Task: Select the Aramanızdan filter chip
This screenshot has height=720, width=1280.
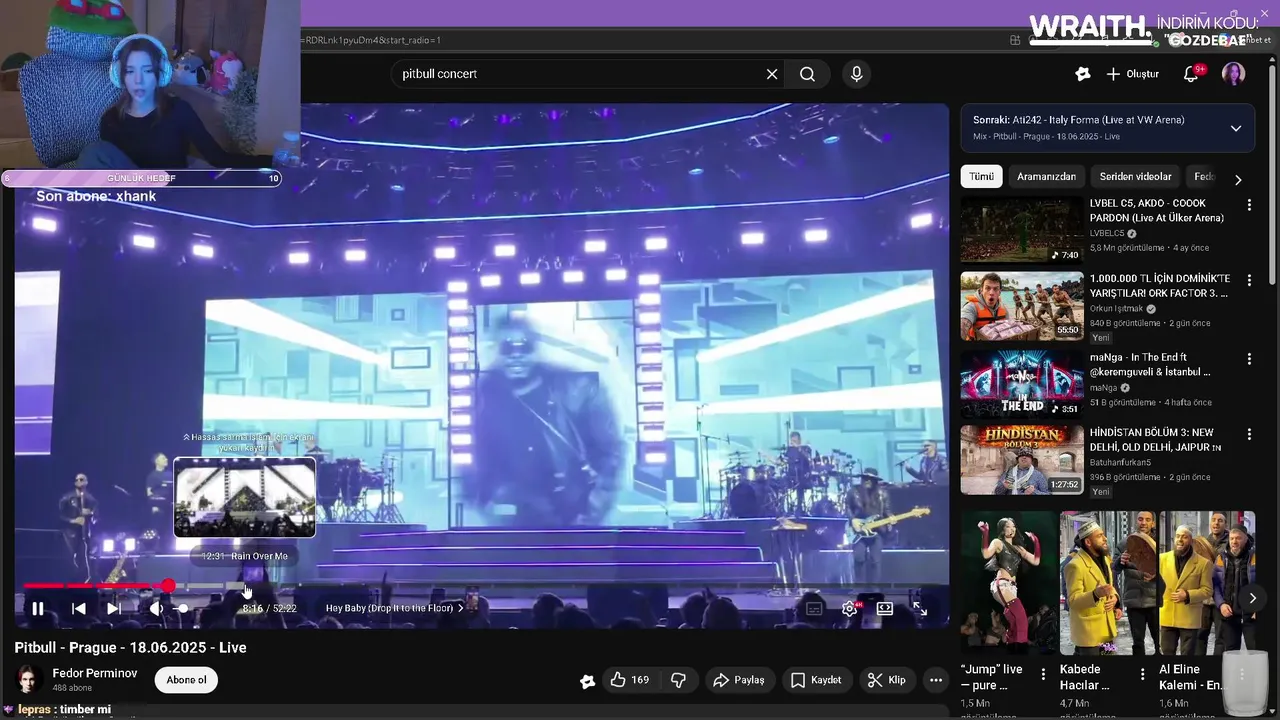Action: pyautogui.click(x=1046, y=177)
